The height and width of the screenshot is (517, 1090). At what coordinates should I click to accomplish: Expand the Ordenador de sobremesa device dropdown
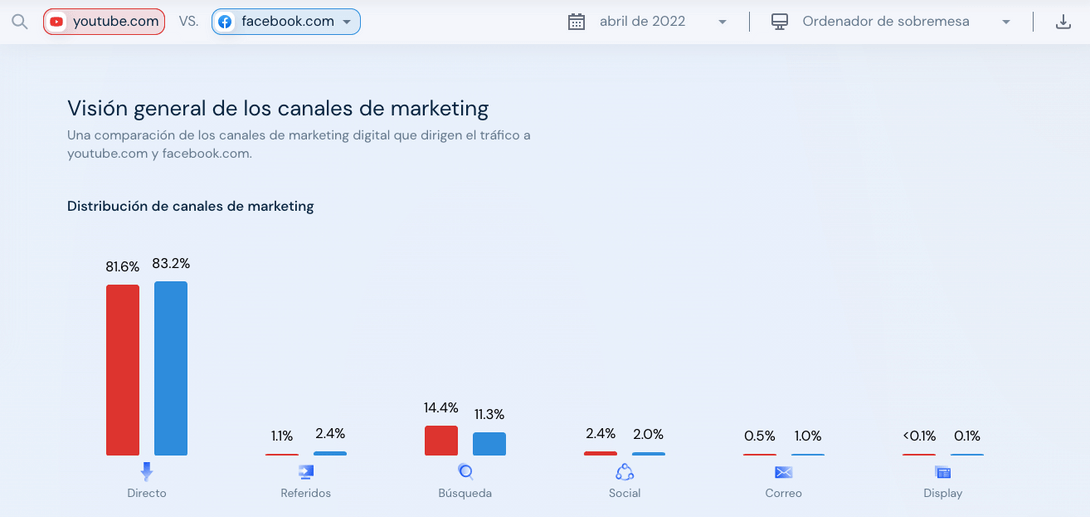(x=1006, y=22)
